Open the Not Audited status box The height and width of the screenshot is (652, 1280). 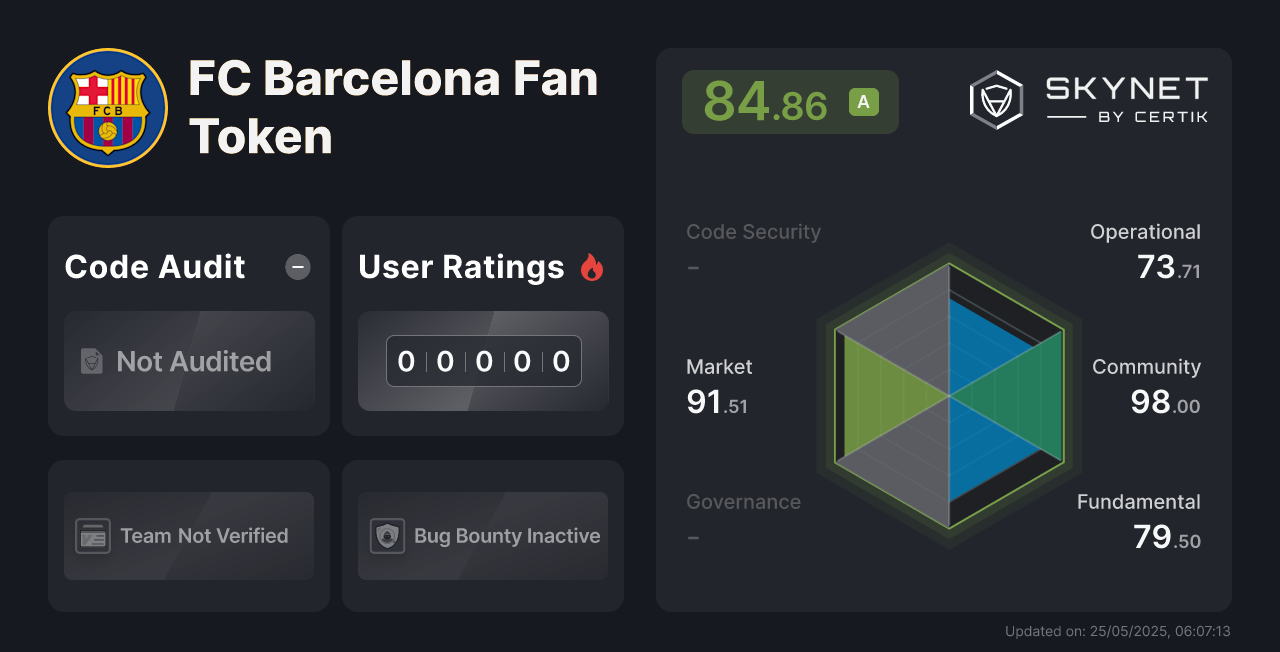tap(189, 361)
